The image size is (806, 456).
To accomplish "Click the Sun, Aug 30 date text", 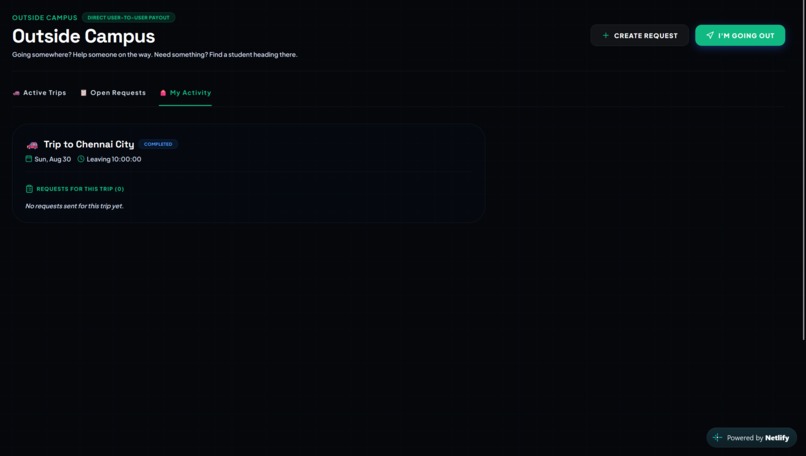I will (52, 159).
